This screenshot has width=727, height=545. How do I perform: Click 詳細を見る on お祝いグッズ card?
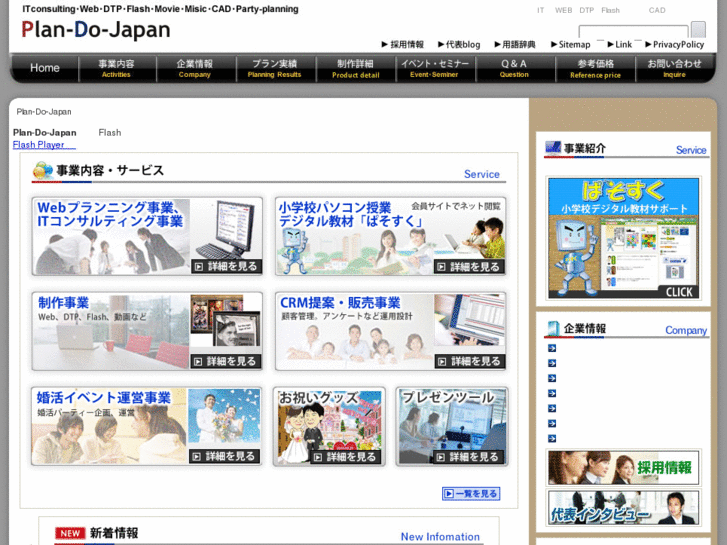click(x=345, y=457)
